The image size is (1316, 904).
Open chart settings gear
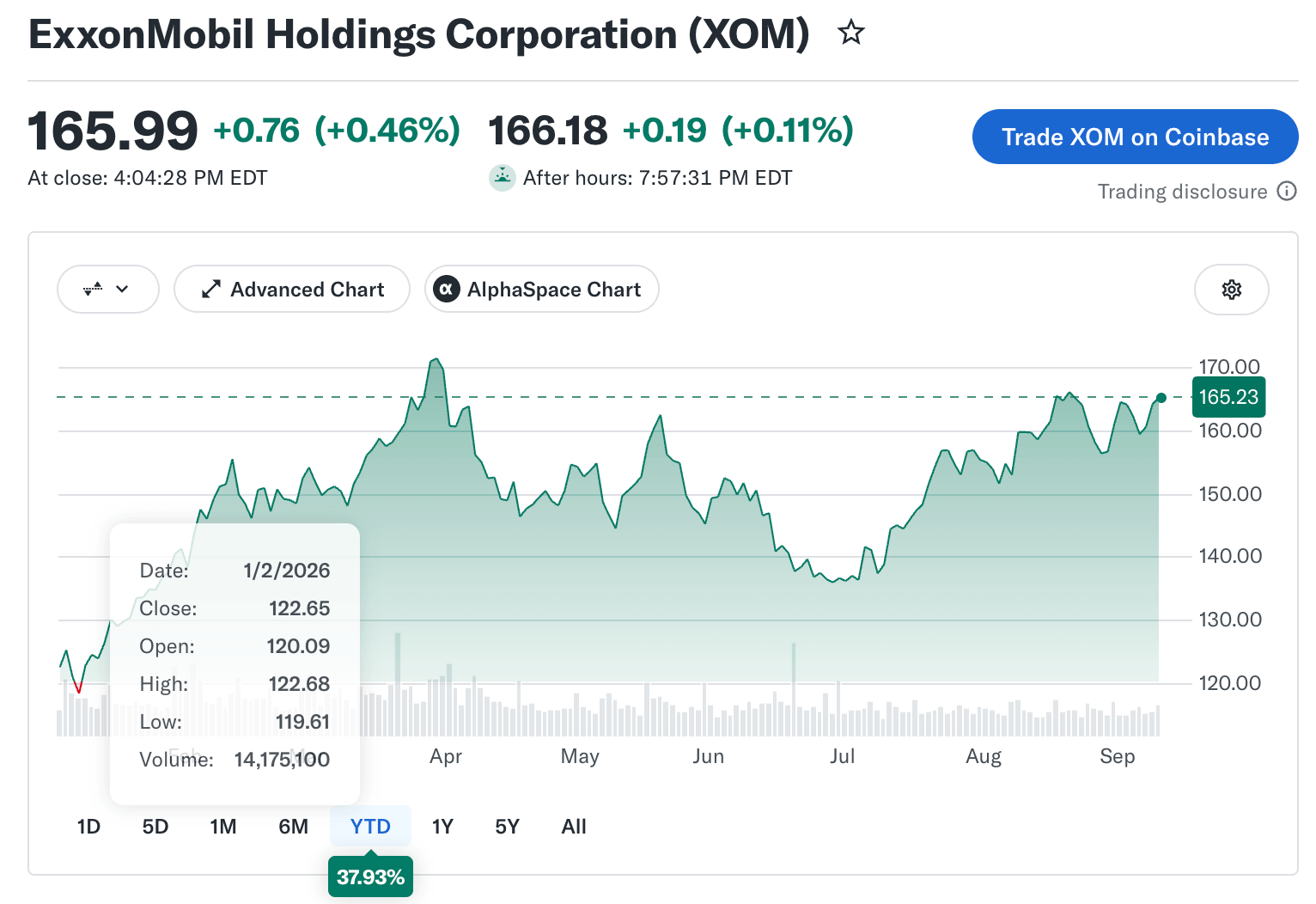[x=1232, y=290]
